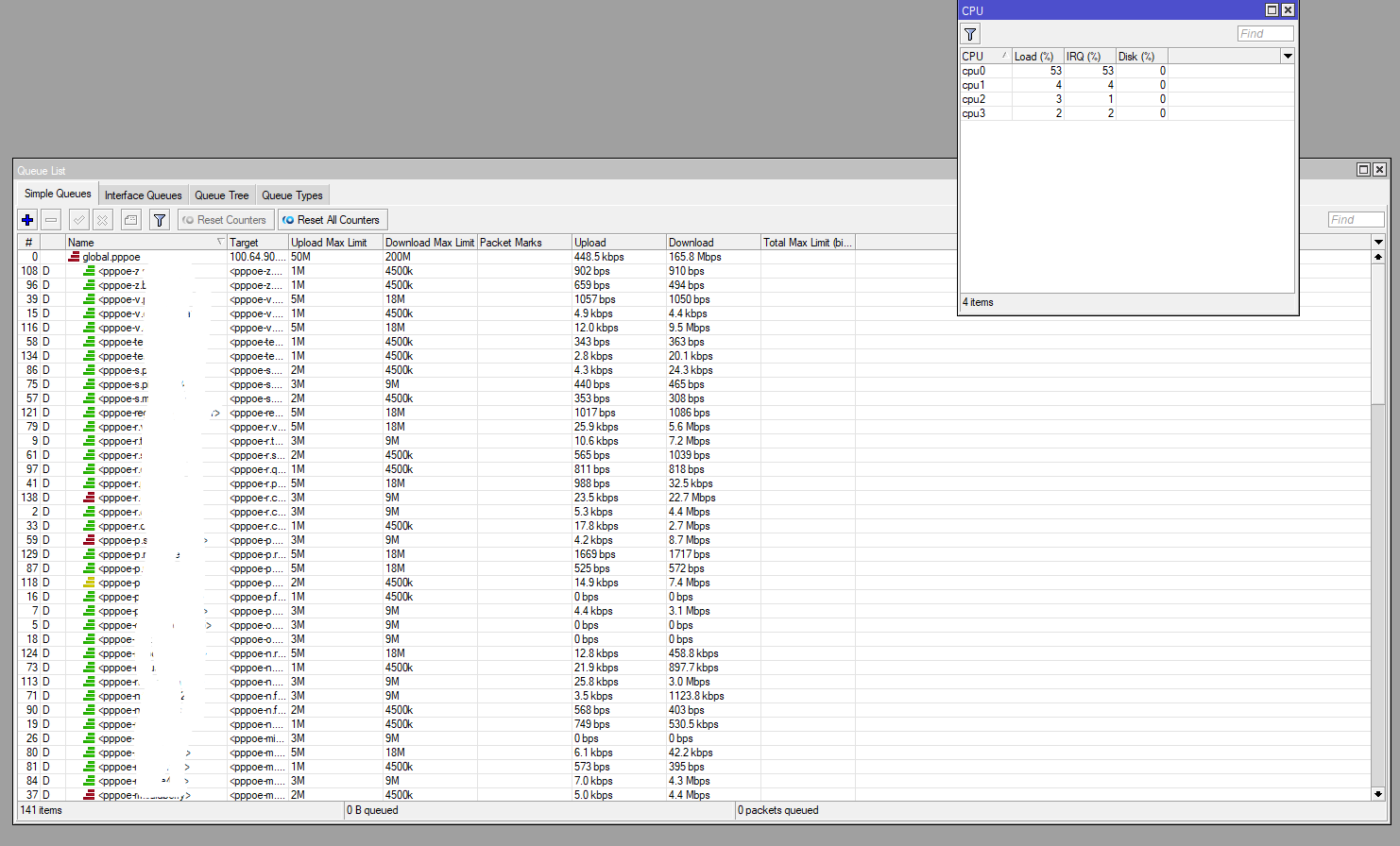The height and width of the screenshot is (846, 1400).
Task: Click the Reset All Counters button
Action: [x=332, y=220]
